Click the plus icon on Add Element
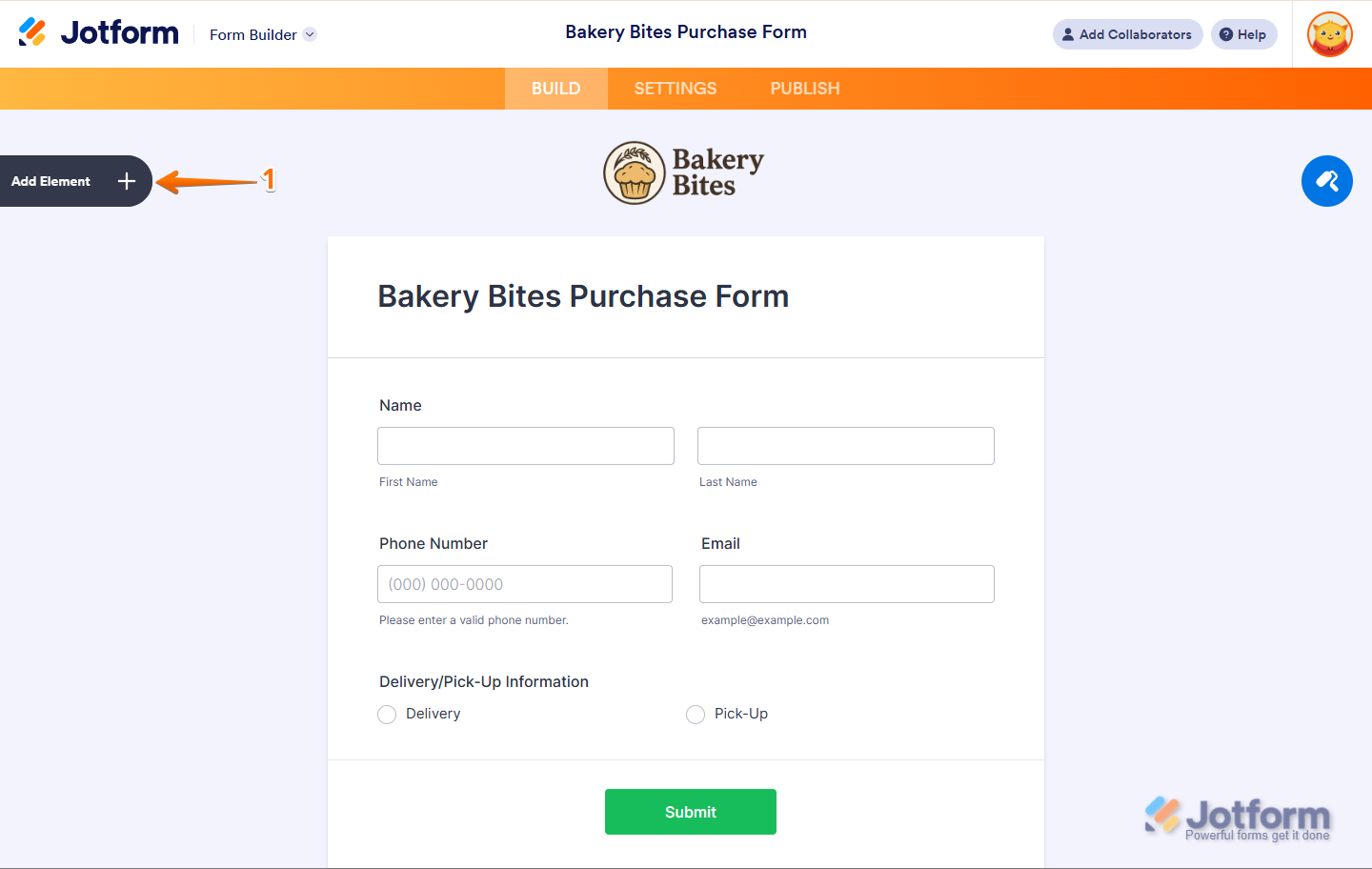The width and height of the screenshot is (1372, 869). click(x=127, y=181)
